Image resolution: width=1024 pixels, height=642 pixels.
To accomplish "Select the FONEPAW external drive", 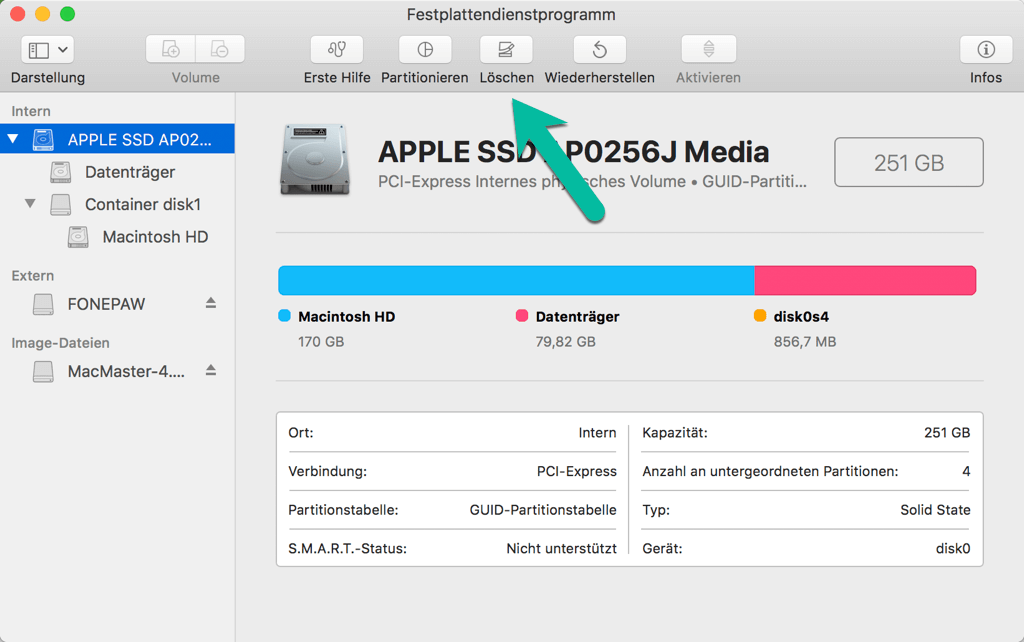I will point(106,304).
